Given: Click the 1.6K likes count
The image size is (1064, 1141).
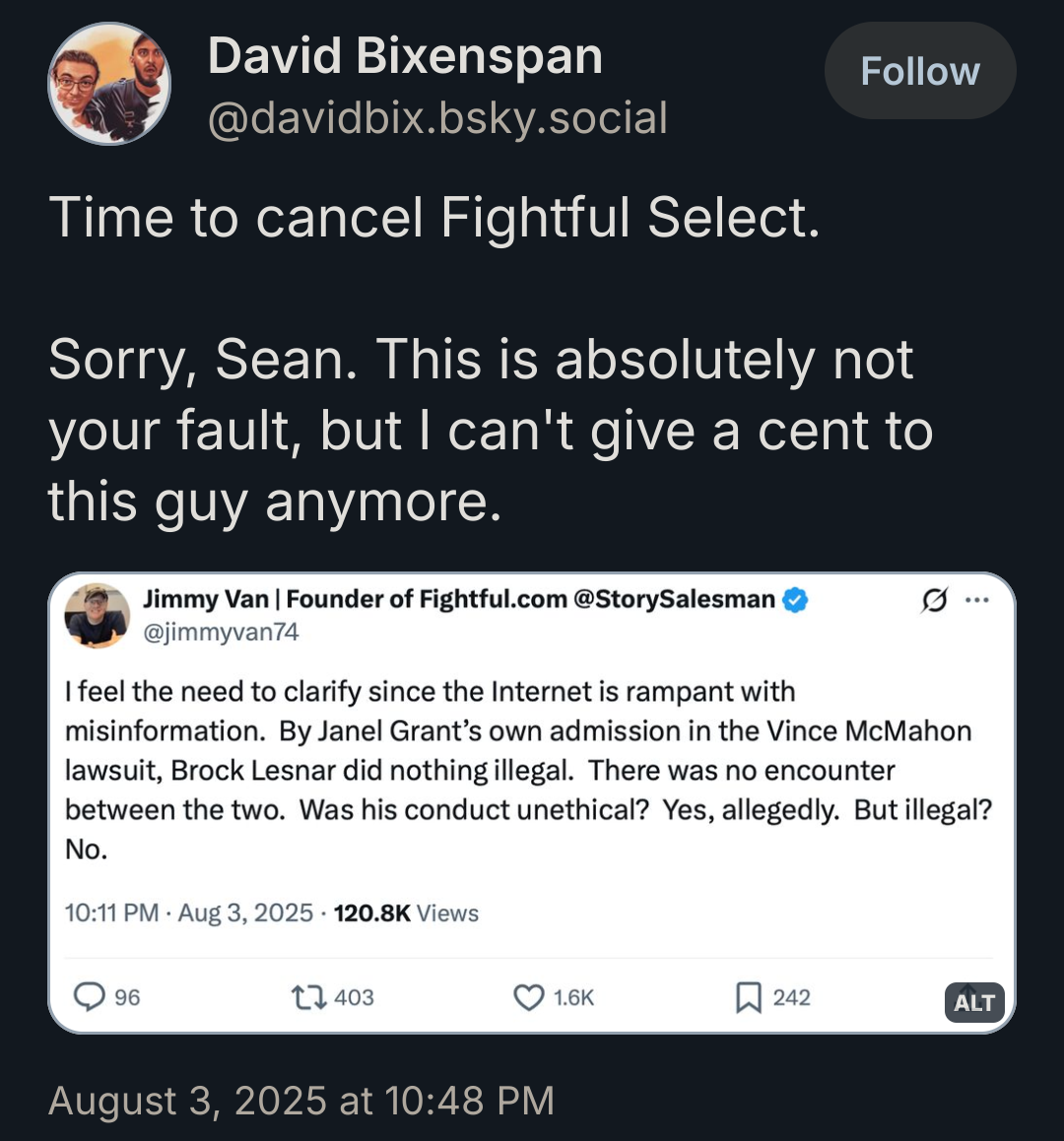Looking at the screenshot, I should (573, 997).
